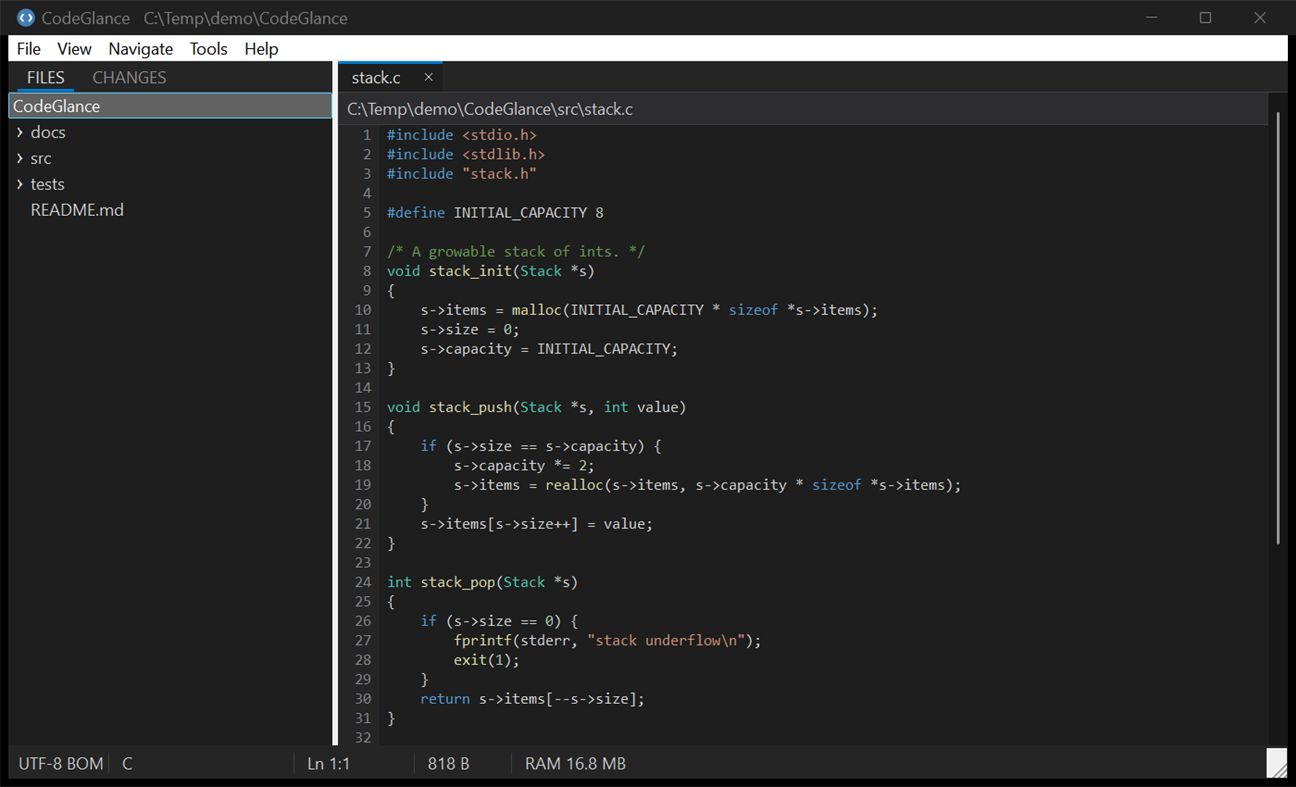Click the 818 B file size entry

click(449, 764)
